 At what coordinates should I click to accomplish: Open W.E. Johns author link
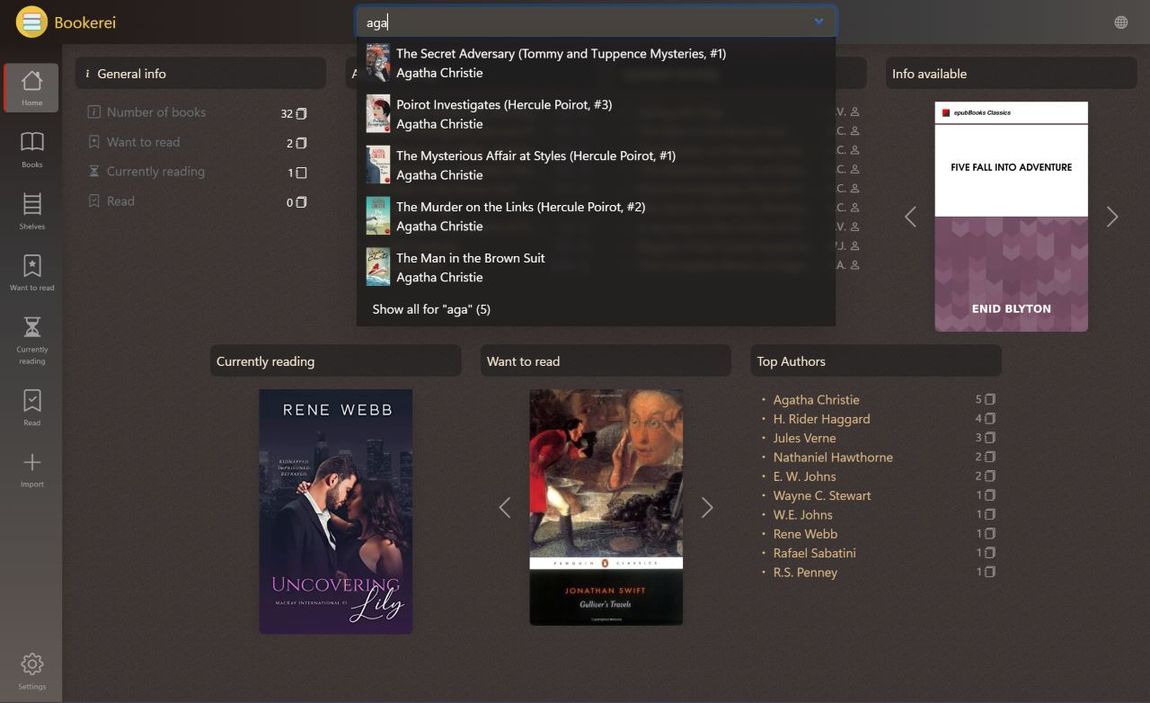pyautogui.click(x=802, y=515)
